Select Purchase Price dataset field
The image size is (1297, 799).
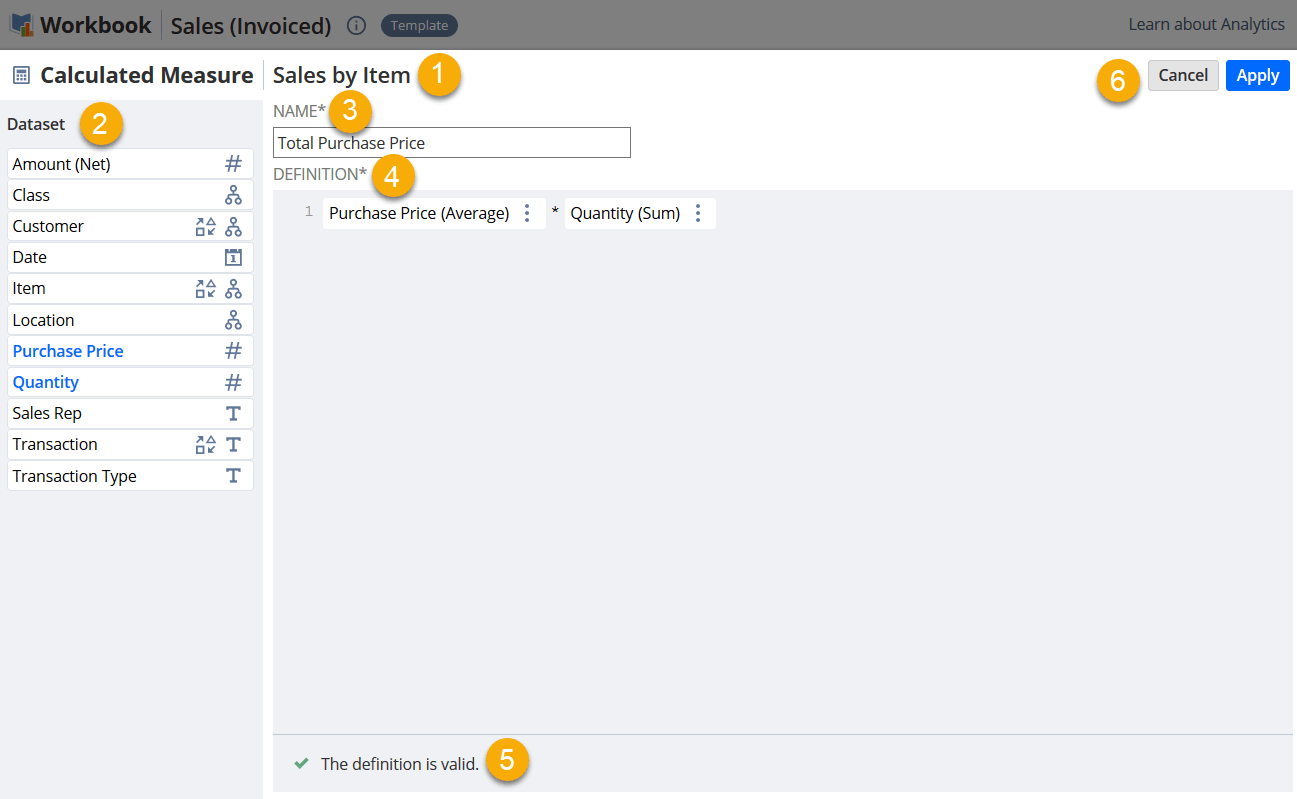pyautogui.click(x=130, y=351)
